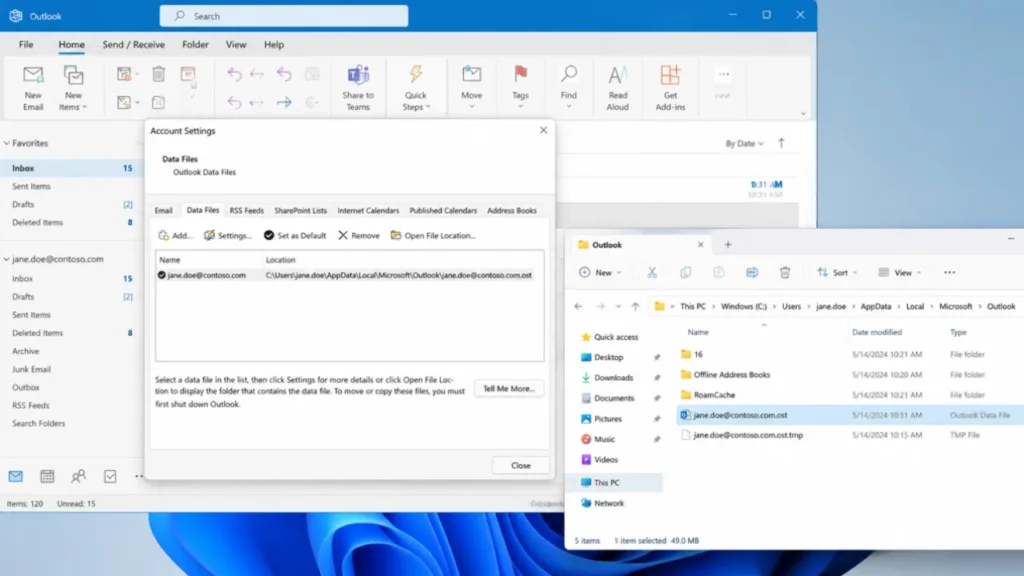Click the Copy icon in Explorer toolbar
This screenshot has height=576, width=1024.
(x=686, y=272)
